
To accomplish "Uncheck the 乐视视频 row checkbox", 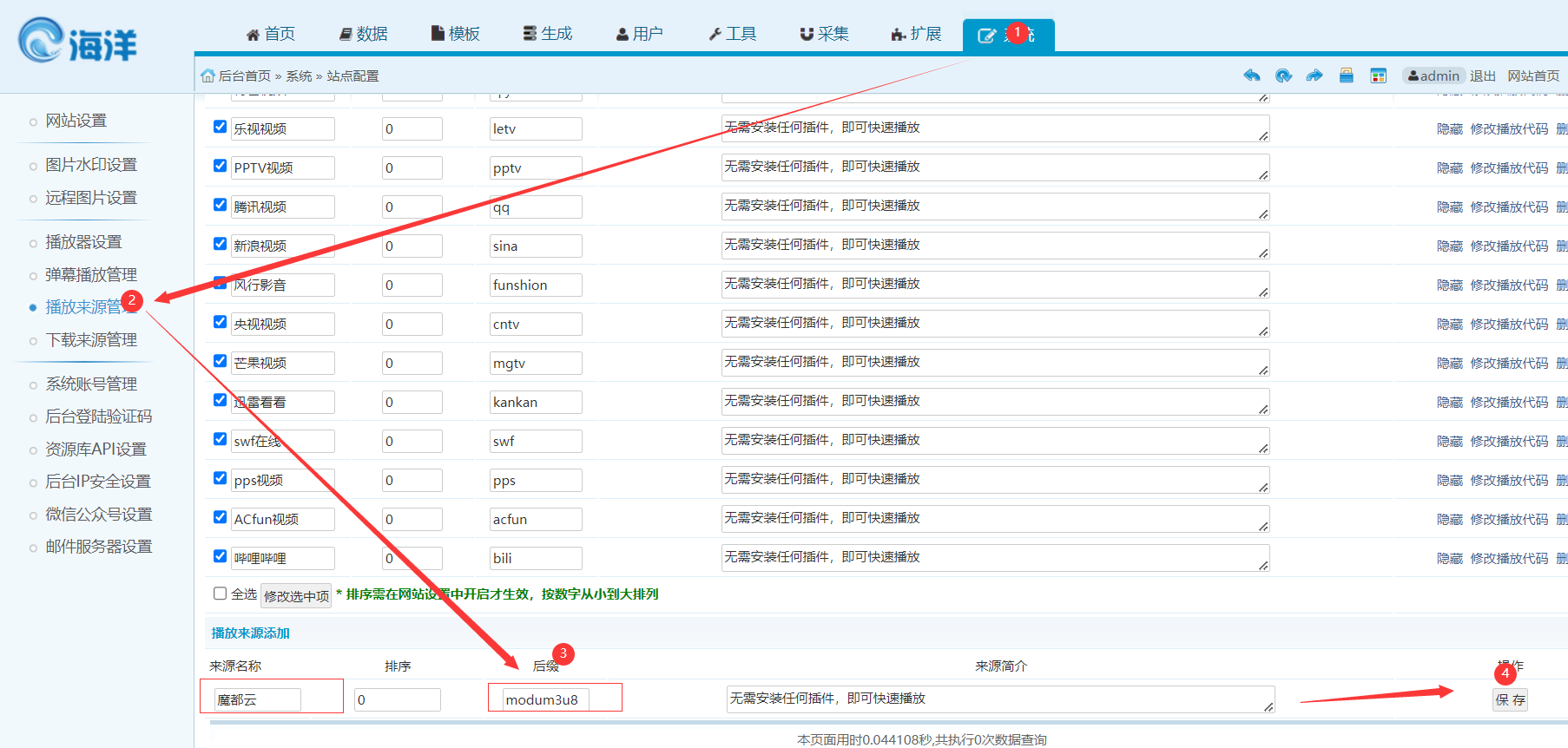I will click(220, 127).
